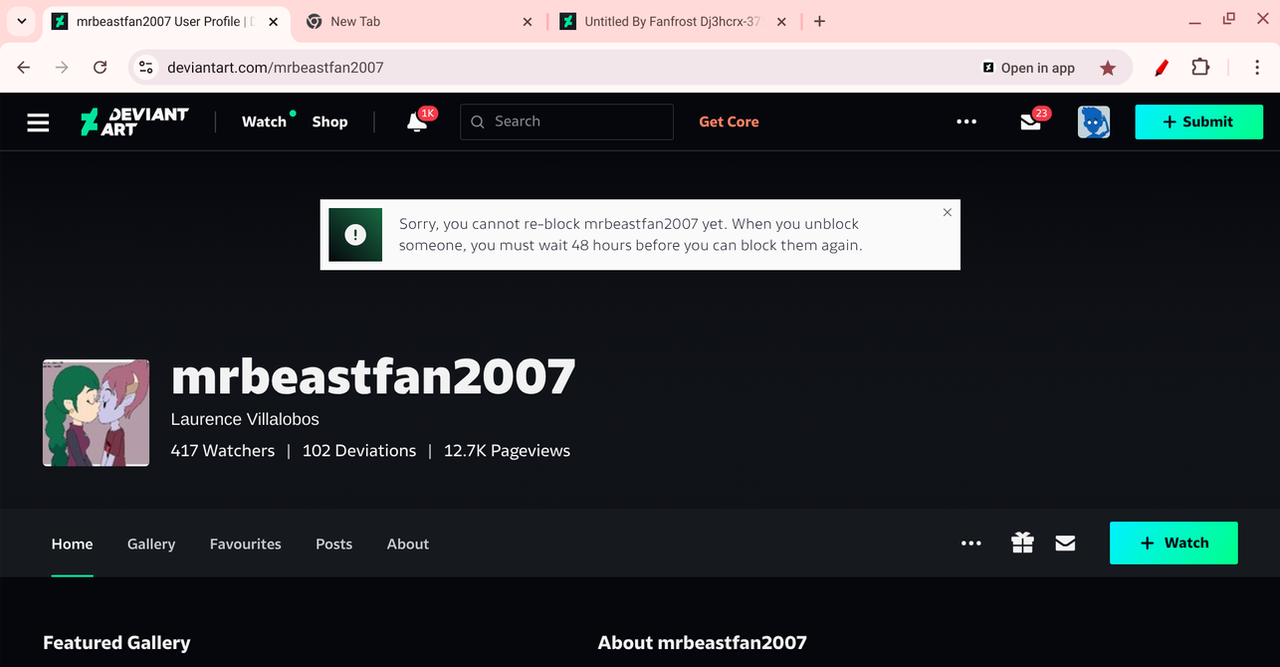Click the About mrbeastfan2007 heading
The height and width of the screenshot is (667, 1280).
702,643
